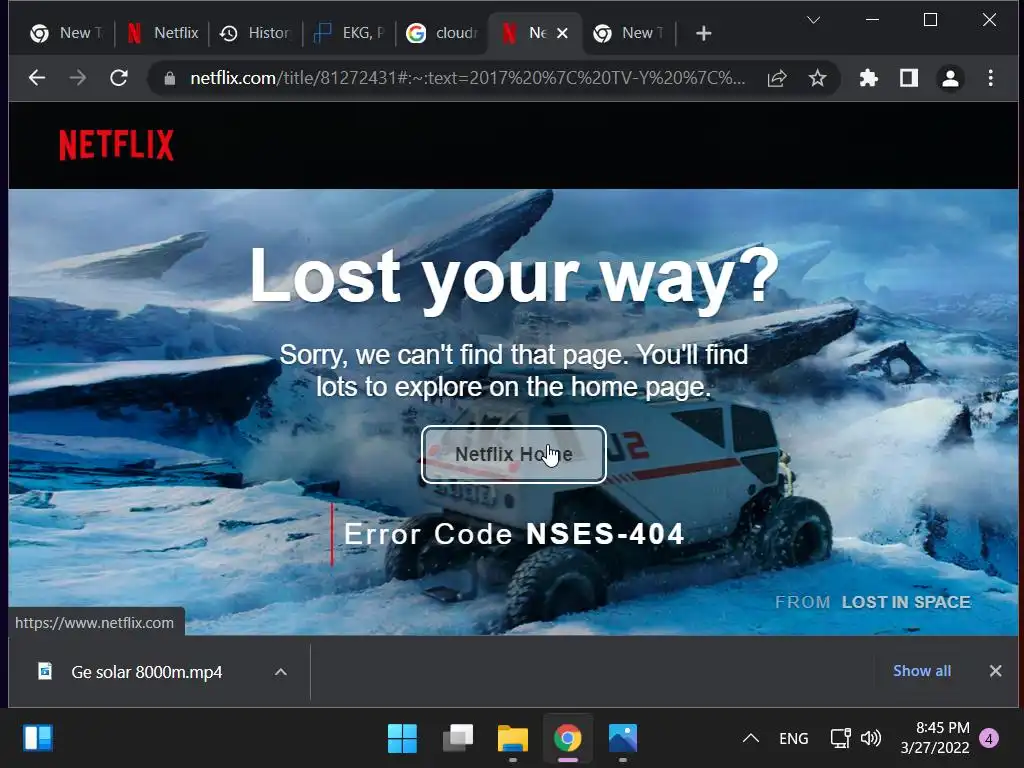Click the forward navigation arrow
This screenshot has height=768, width=1024.
[x=78, y=78]
